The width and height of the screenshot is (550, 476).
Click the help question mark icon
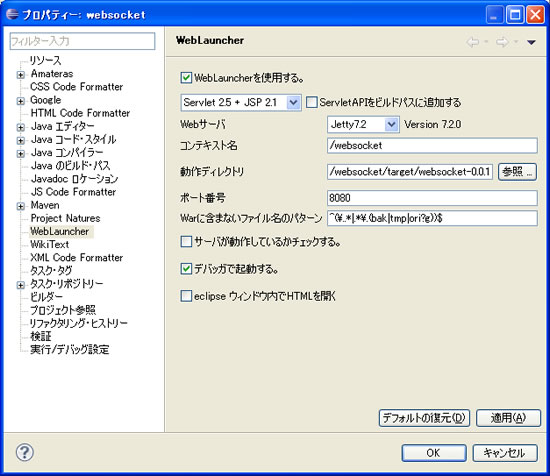[25, 452]
